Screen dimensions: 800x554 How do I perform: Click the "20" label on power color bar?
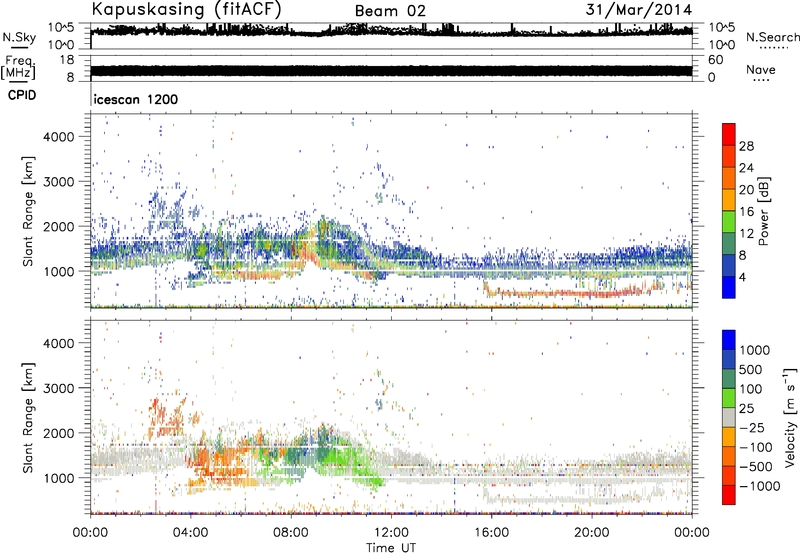(x=746, y=190)
